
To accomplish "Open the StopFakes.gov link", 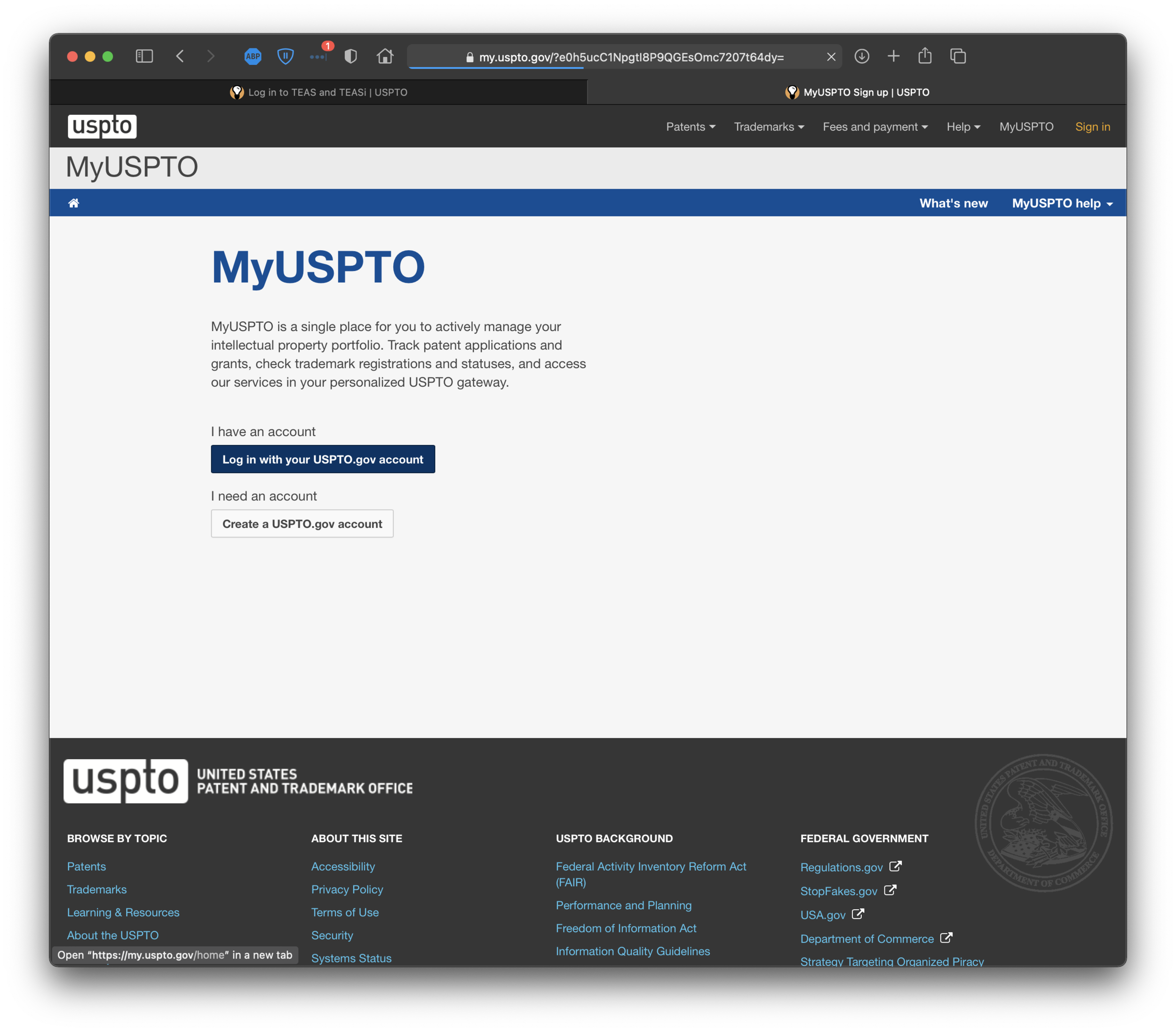I will tap(838, 891).
